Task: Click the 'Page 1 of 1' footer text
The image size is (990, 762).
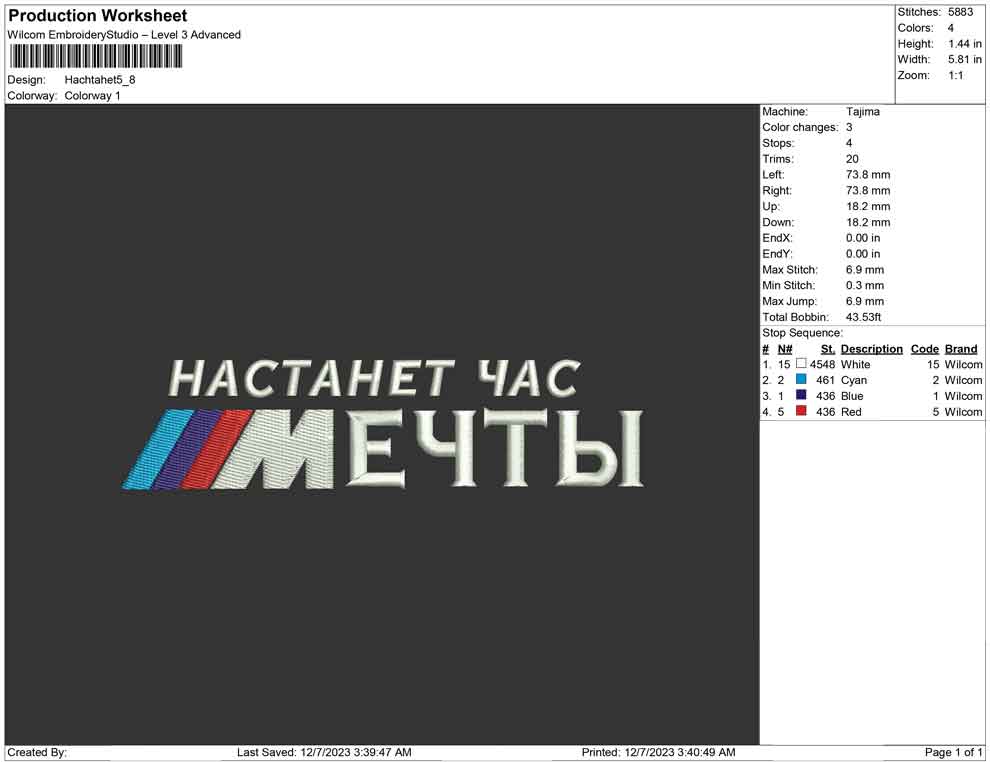Action: (953, 752)
